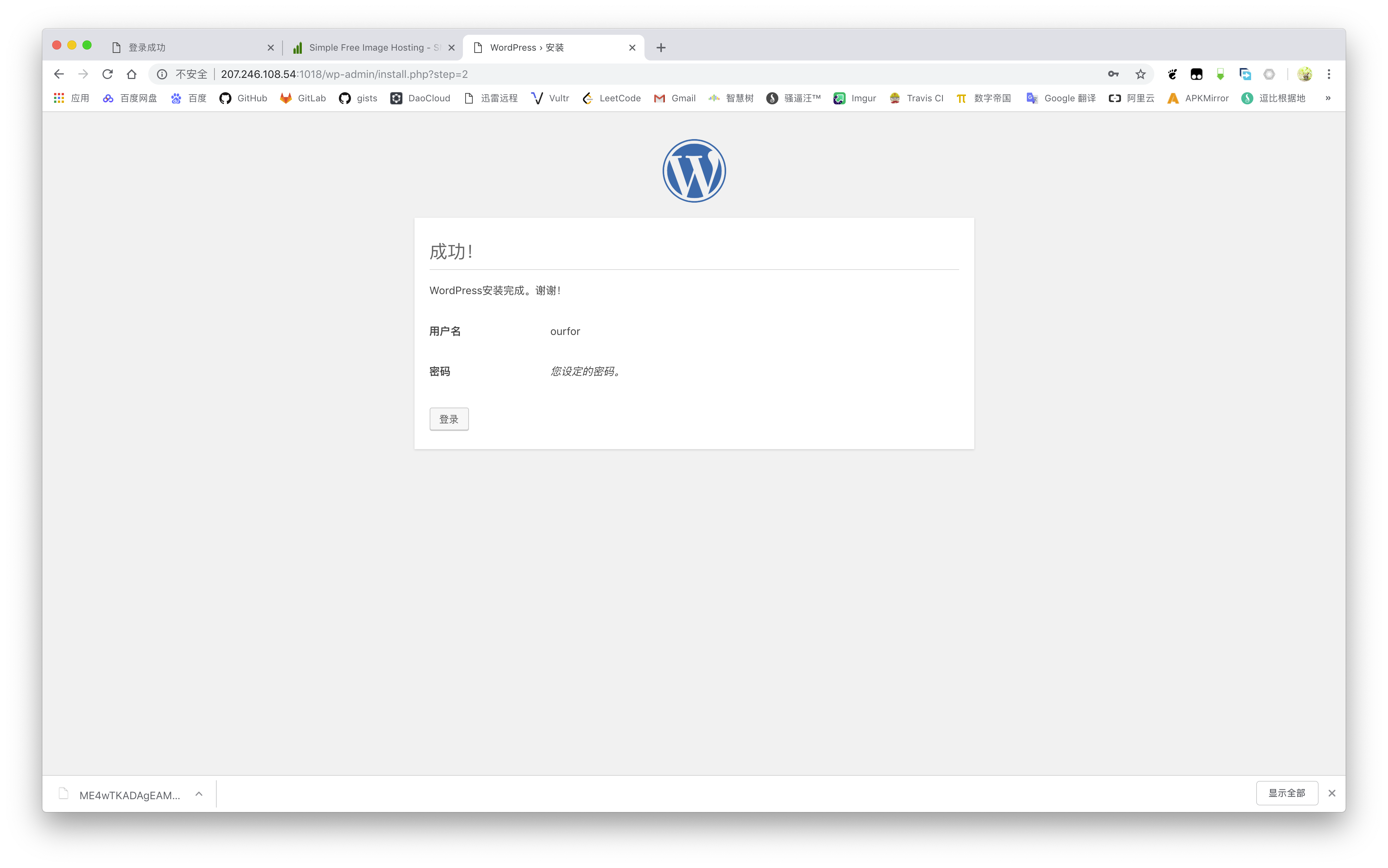The image size is (1388, 868).
Task: Open the 百度网盘 bookmark
Action: click(x=130, y=98)
